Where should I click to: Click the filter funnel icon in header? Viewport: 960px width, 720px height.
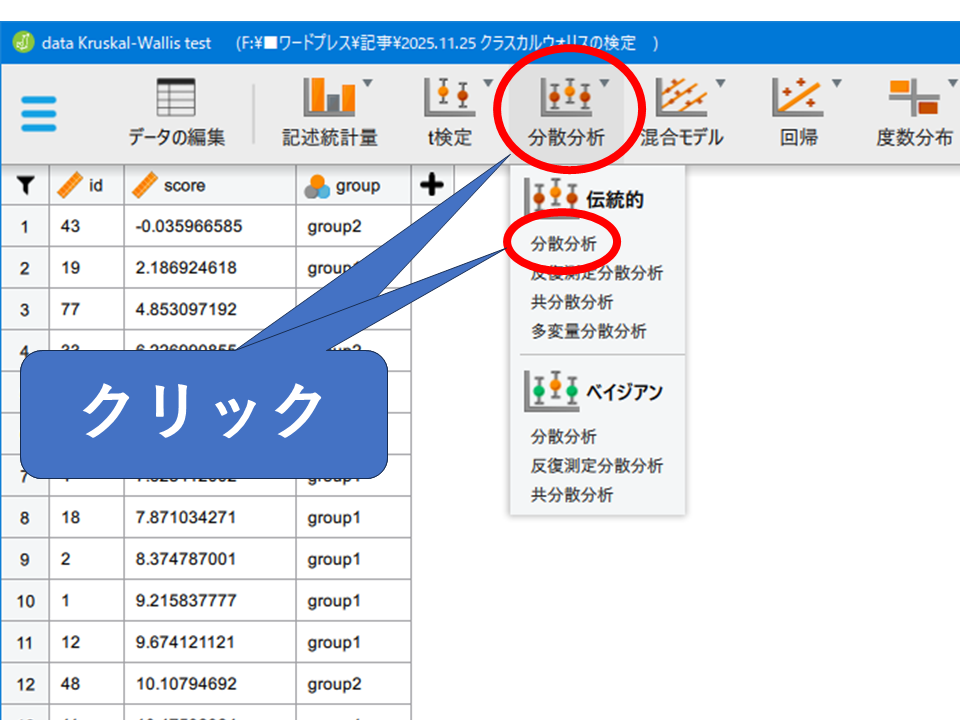26,185
